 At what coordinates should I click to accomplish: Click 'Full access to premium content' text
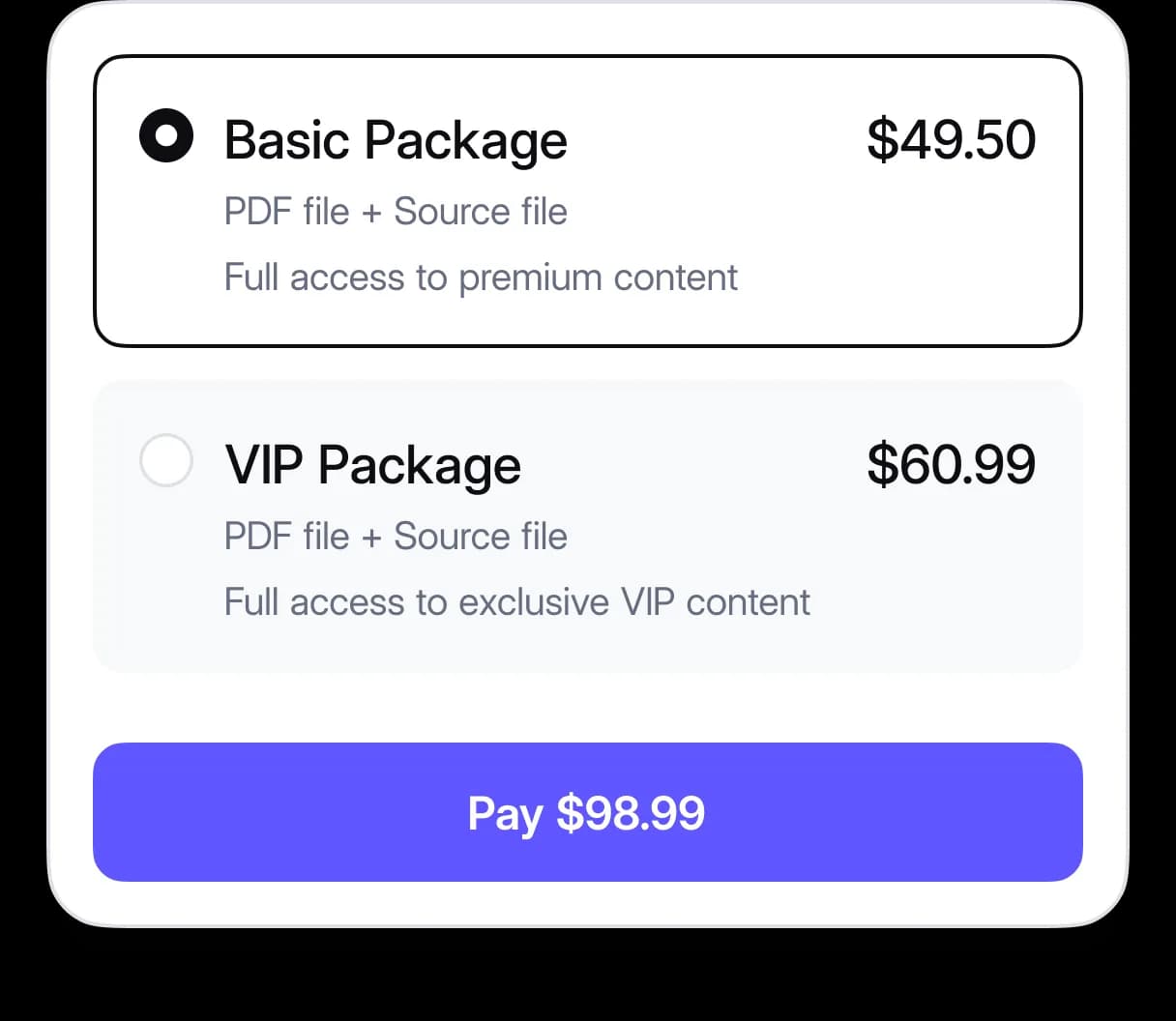coord(481,277)
